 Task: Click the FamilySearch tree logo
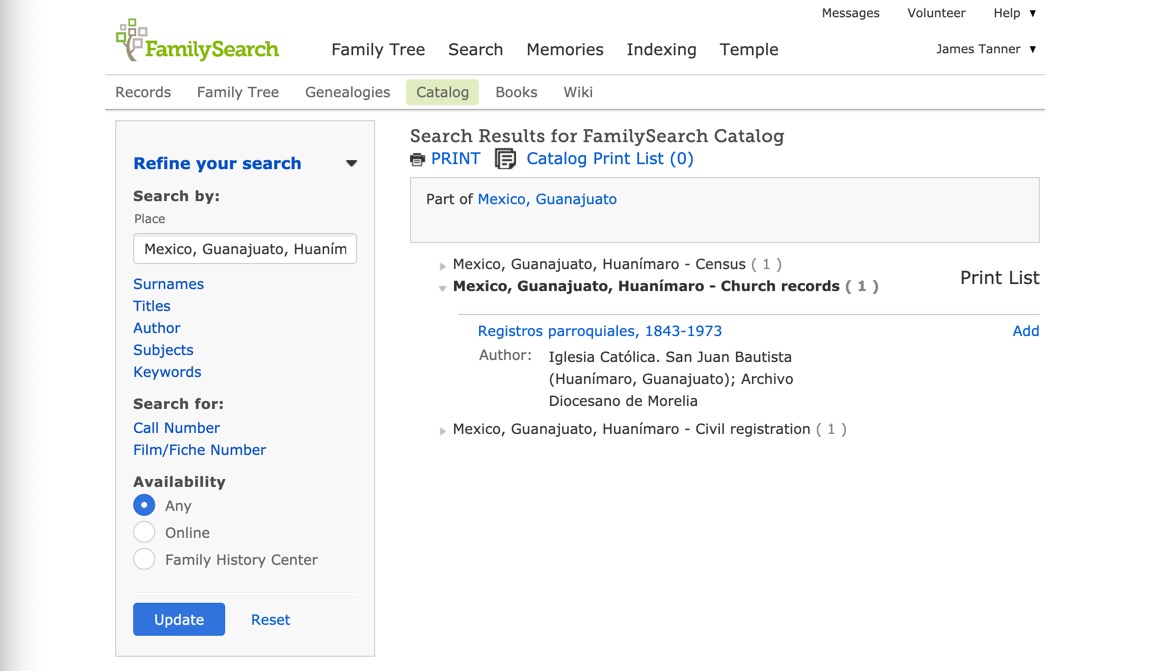[x=131, y=40]
